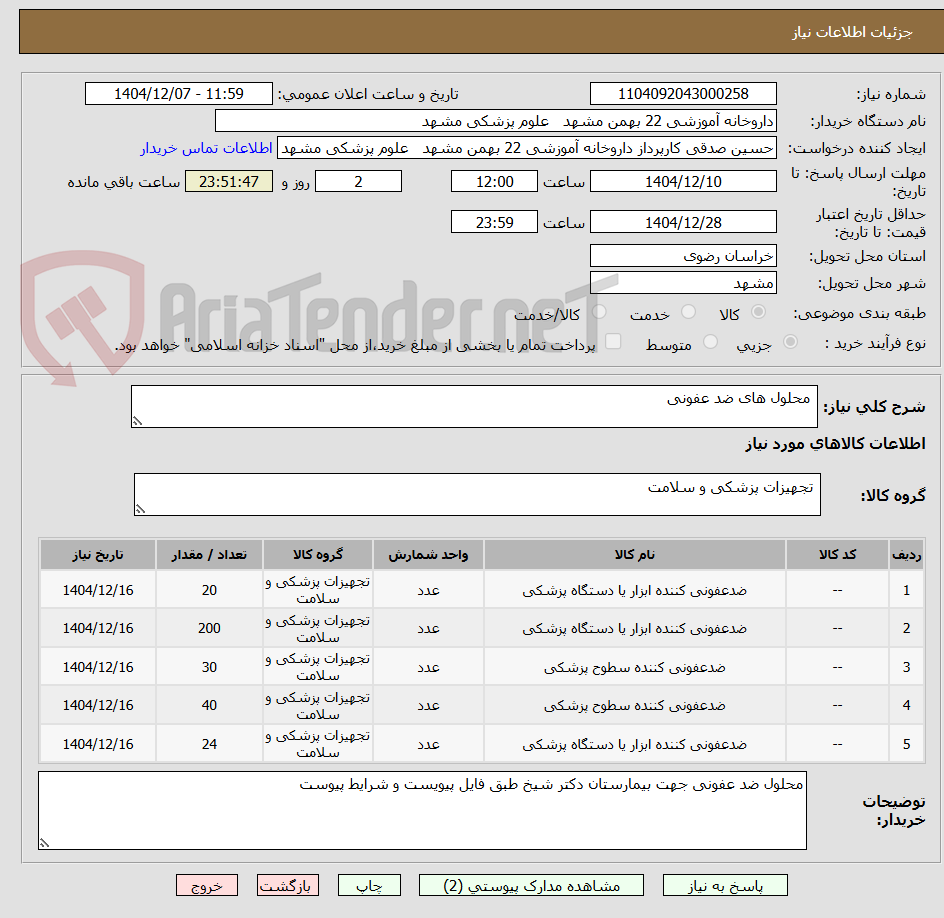Image resolution: width=944 pixels, height=918 pixels.
Task: Click the تعداد / مقدار column header
Action: point(209,554)
